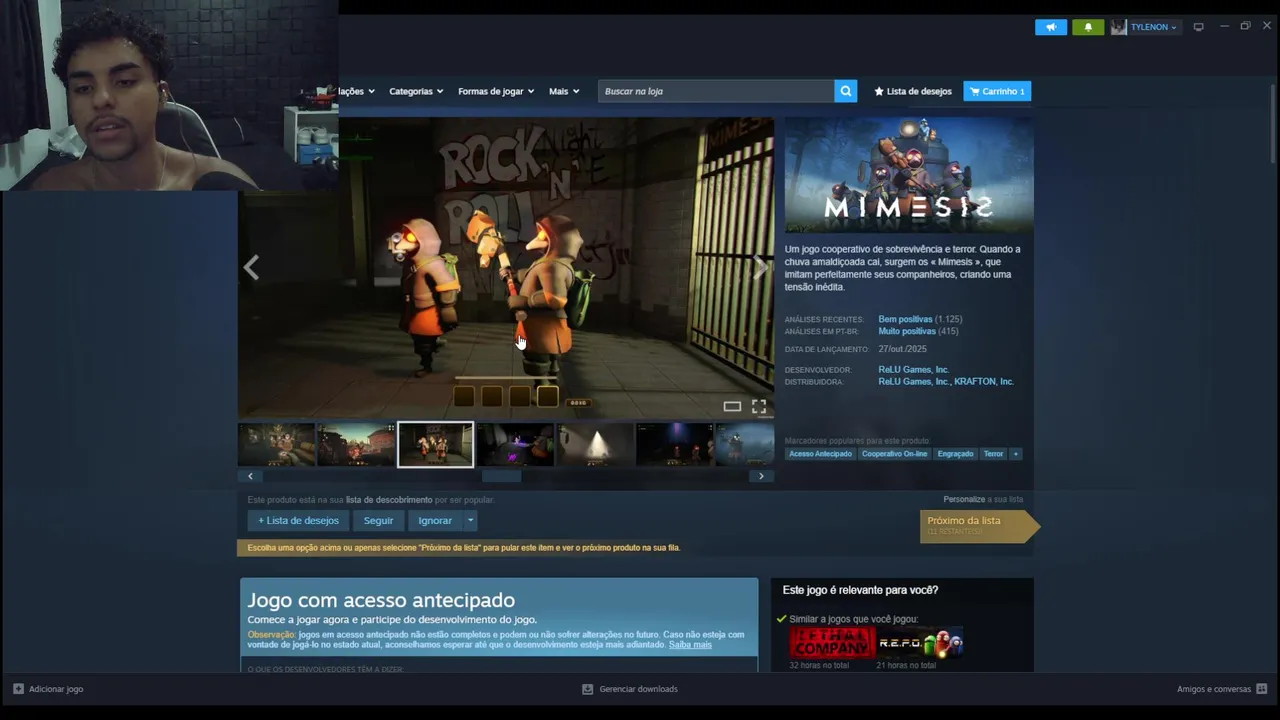Go to the next screenshot using the right arrow

[x=760, y=267]
